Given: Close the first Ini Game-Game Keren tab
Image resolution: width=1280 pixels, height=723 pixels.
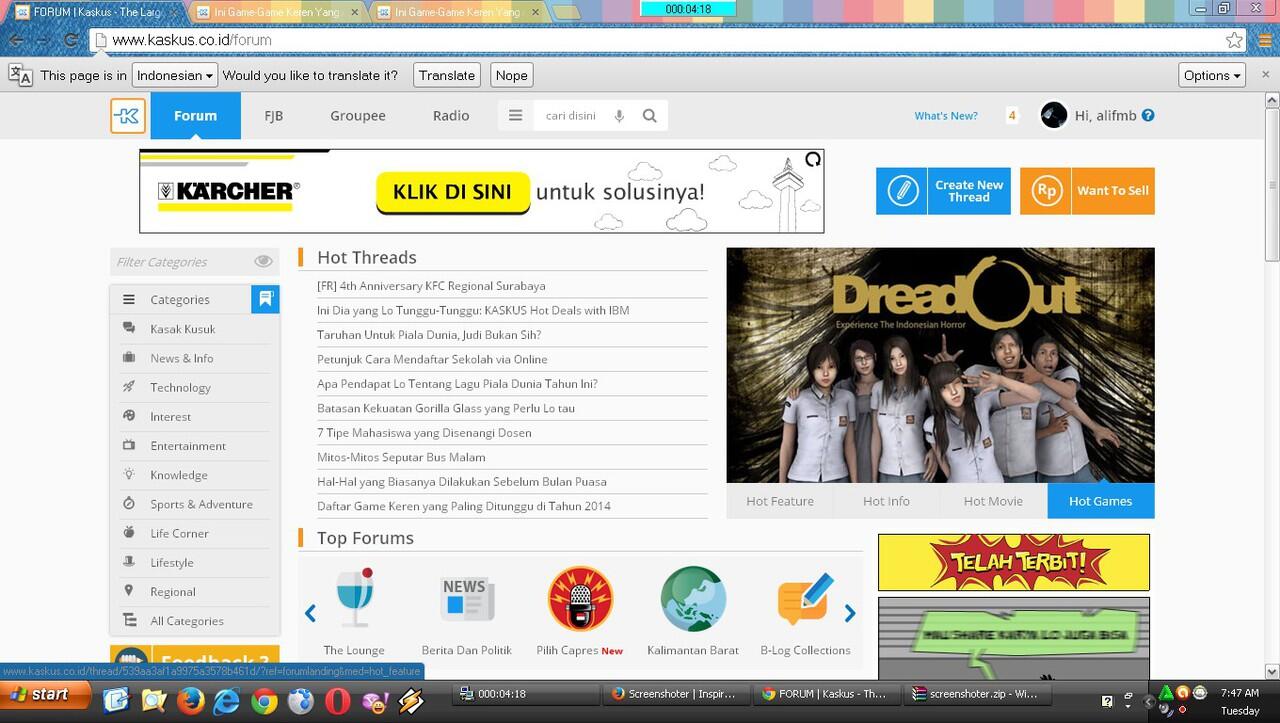Looking at the screenshot, I should coord(352,12).
